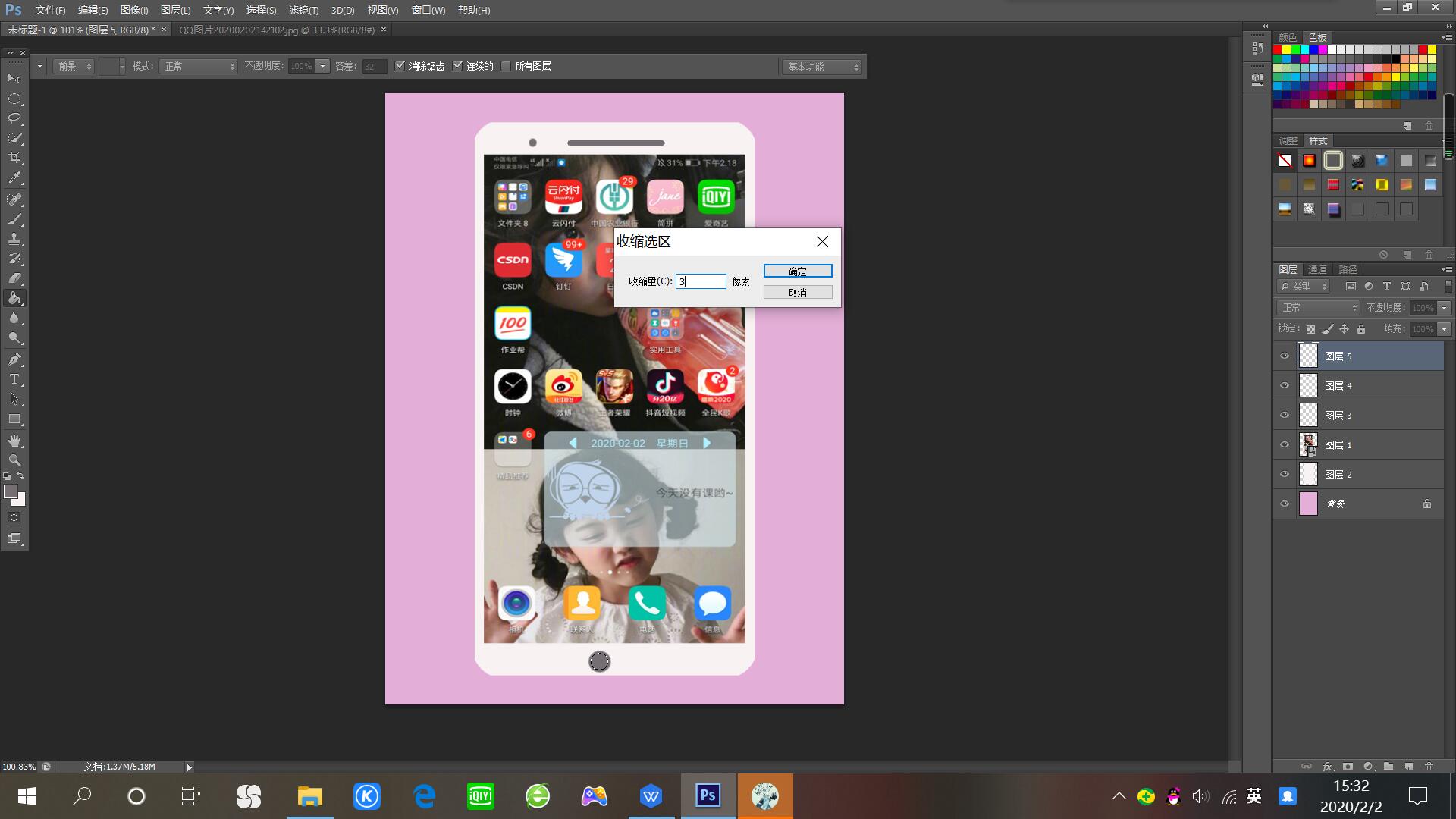Click the 收缩量 pixel input field

701,281
